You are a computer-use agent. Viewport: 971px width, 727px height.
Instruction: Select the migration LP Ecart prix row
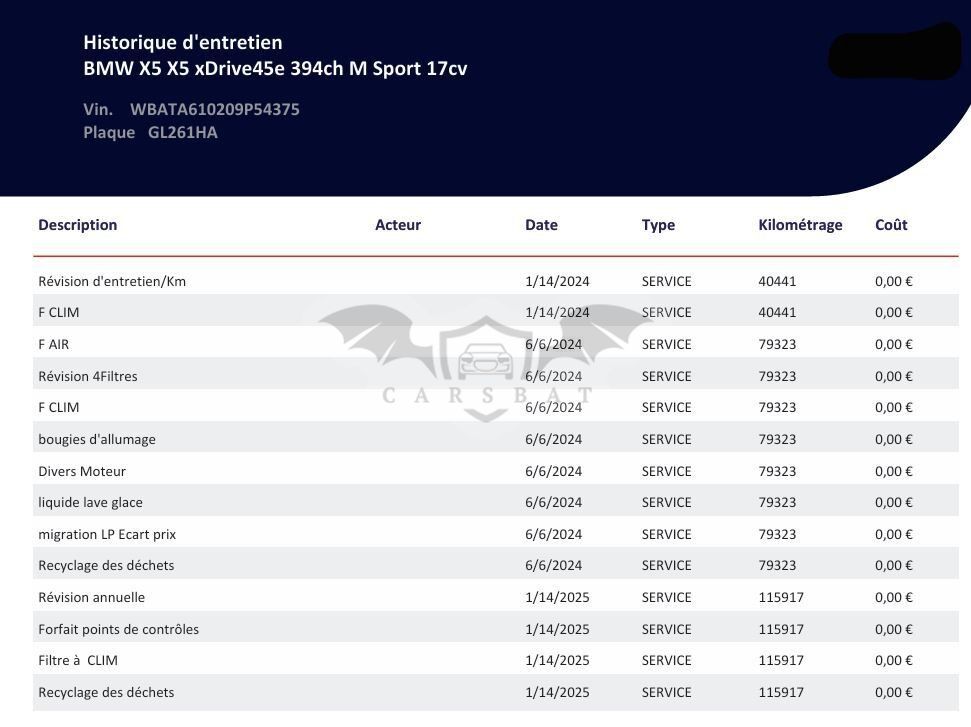495,534
